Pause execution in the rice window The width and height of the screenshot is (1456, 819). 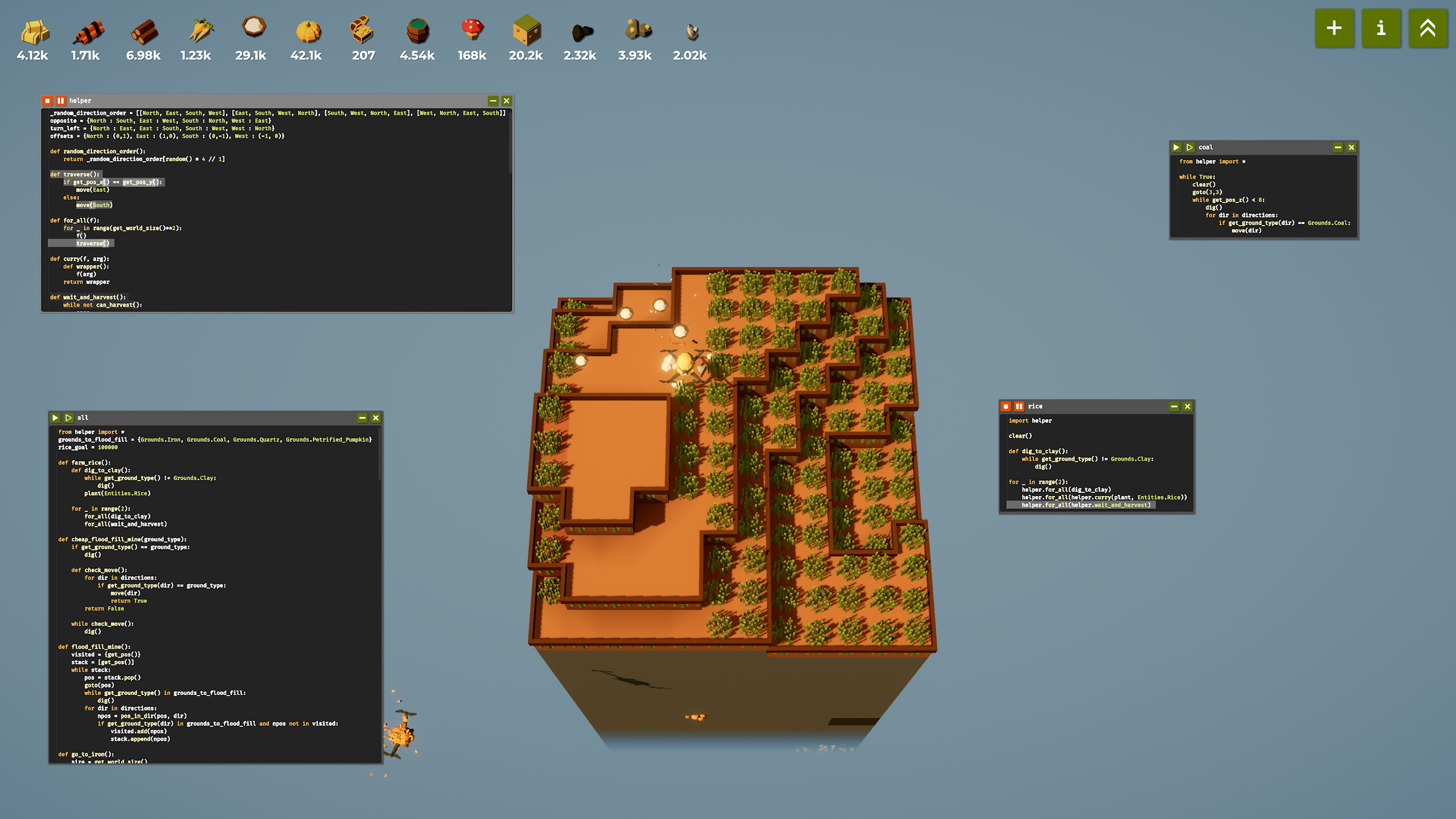(x=1019, y=406)
